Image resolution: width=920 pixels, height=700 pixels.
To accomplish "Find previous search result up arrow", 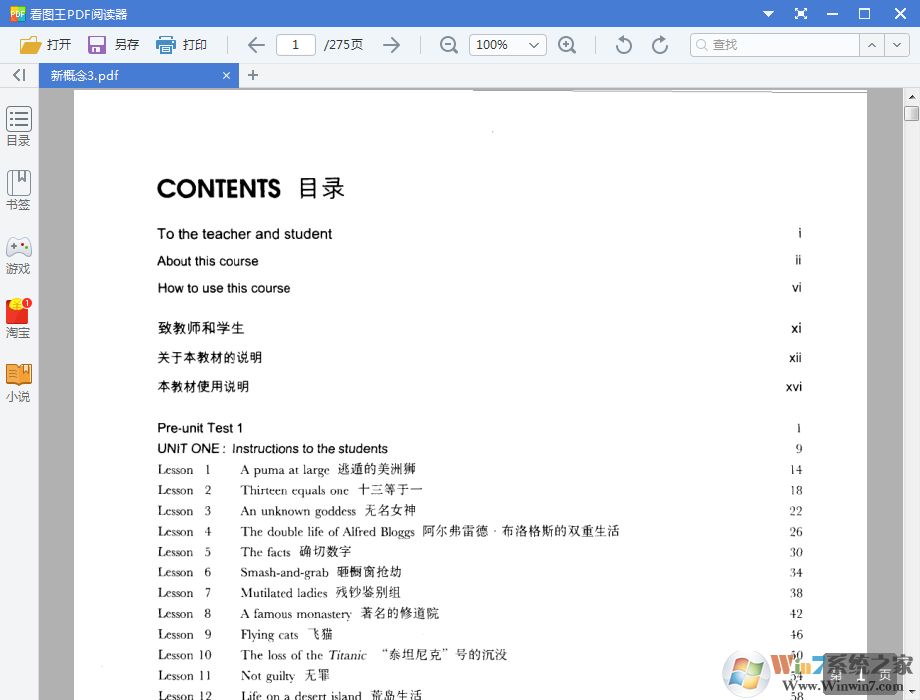I will pyautogui.click(x=872, y=45).
